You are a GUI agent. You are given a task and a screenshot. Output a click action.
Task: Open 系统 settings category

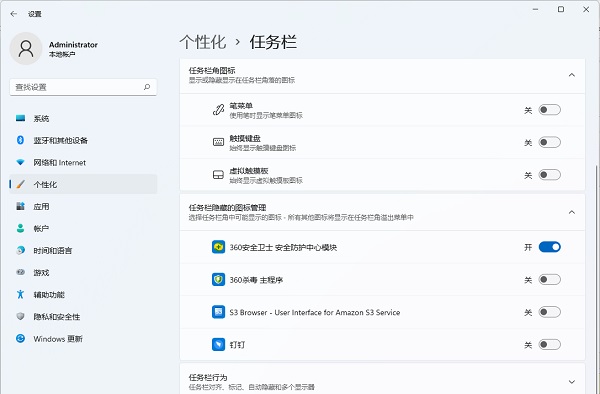[83, 118]
